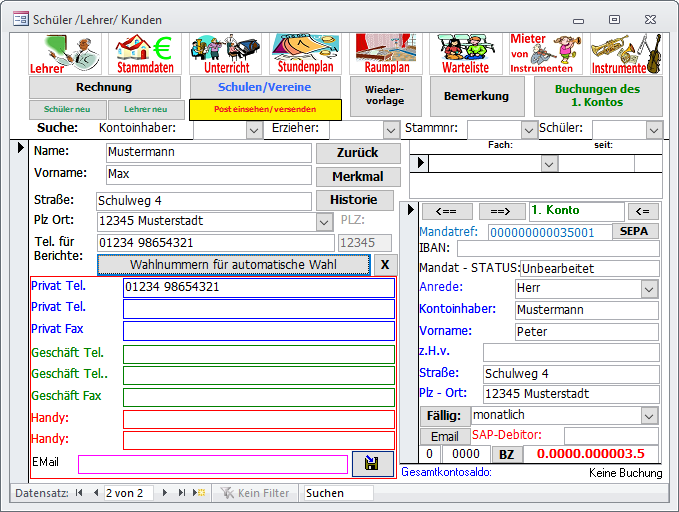Open the Anrede dropdown
This screenshot has width=679, height=512.
click(649, 288)
